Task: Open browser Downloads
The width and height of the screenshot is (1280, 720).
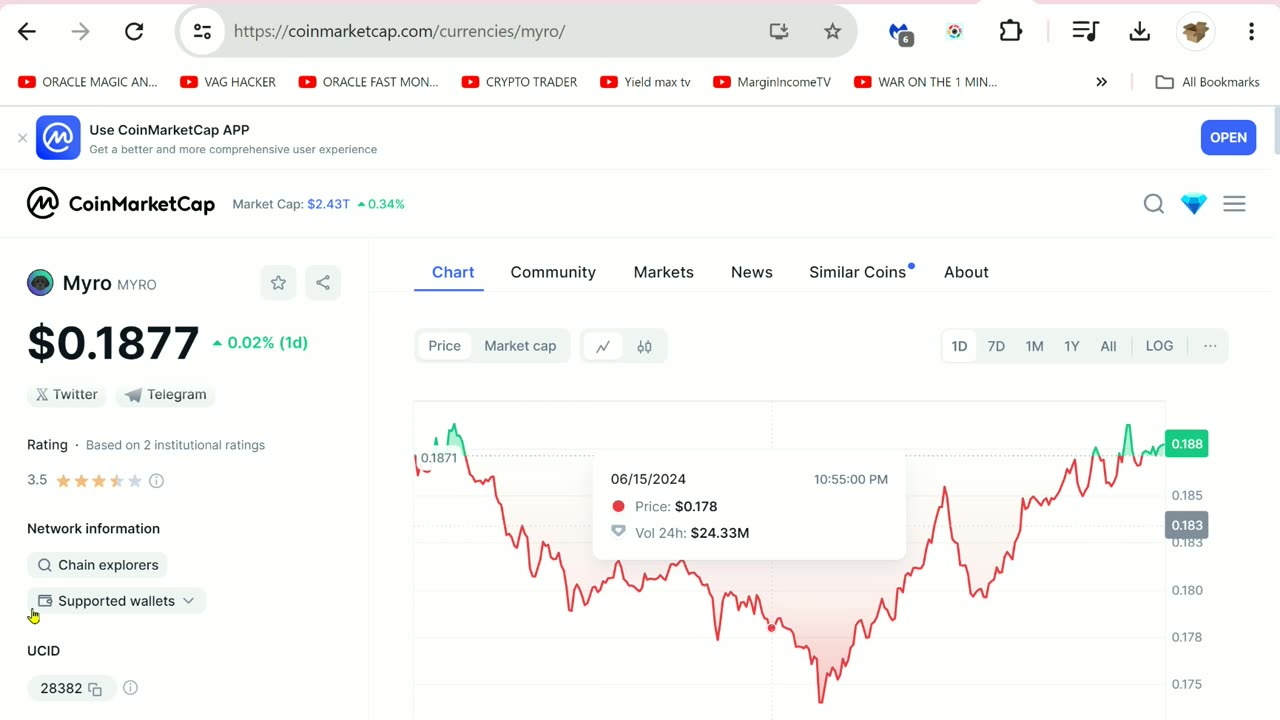Action: 1139,31
